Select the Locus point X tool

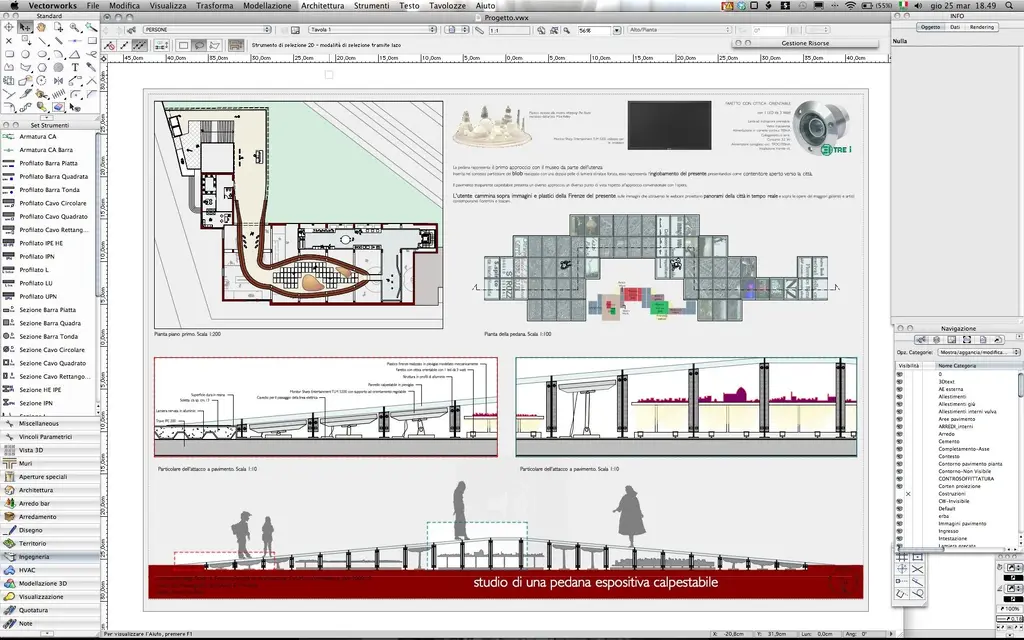8,40
